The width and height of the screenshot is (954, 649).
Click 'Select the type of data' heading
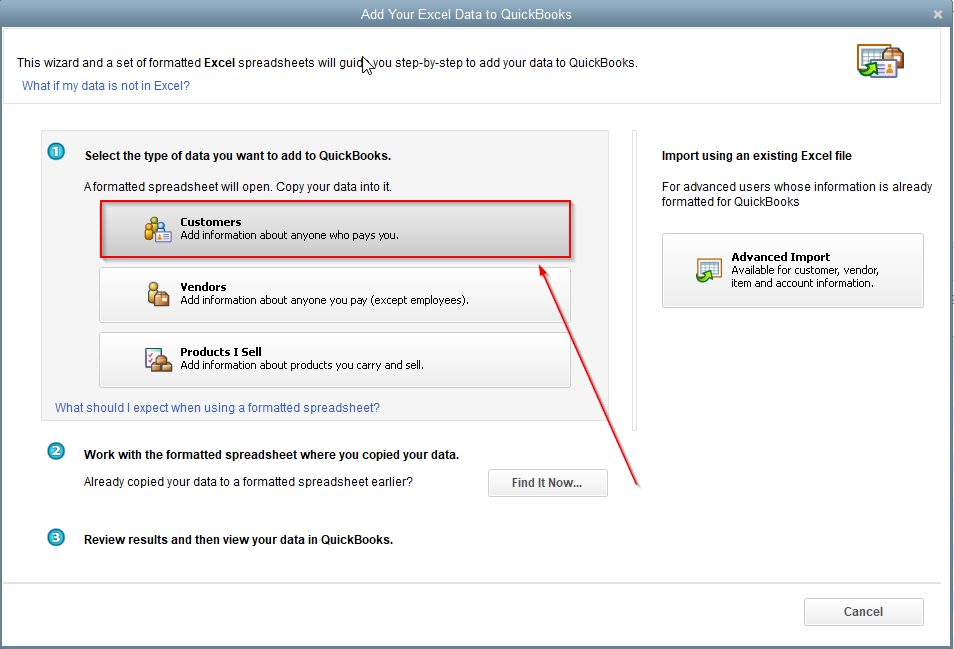pos(238,156)
